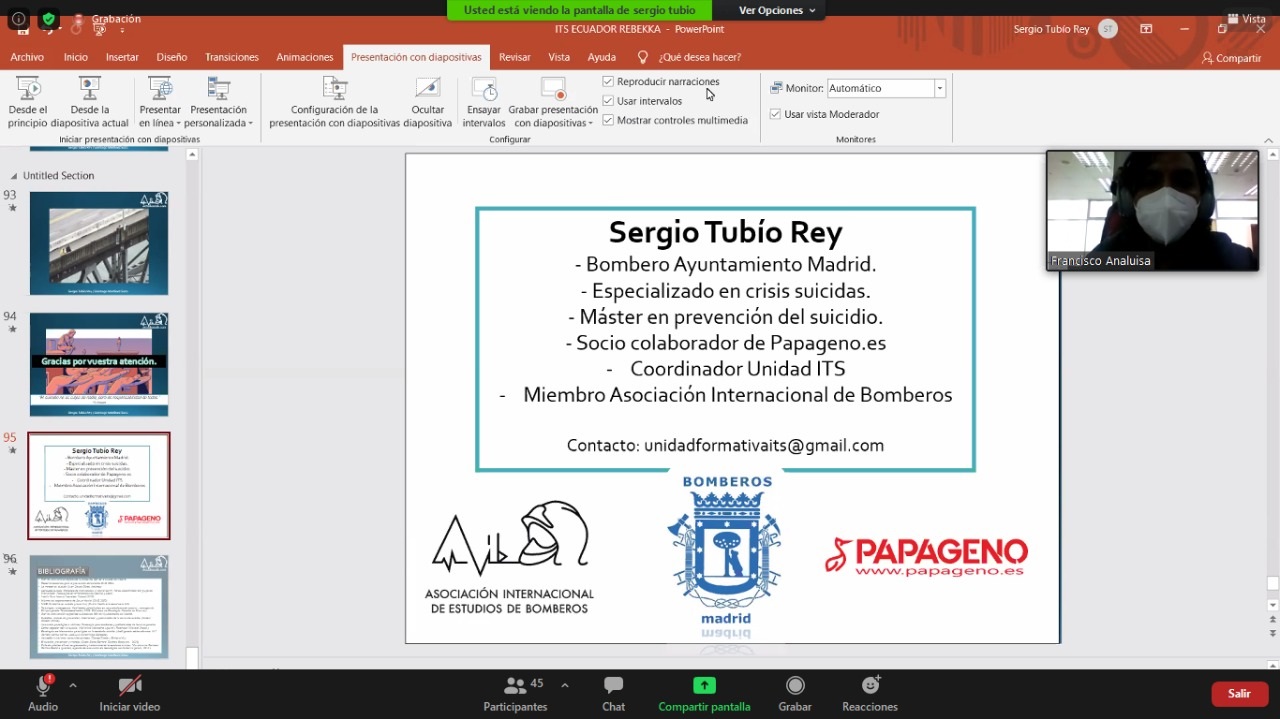This screenshot has width=1280, height=719.
Task: Click Bomberos Madrid crest image
Action: tap(725, 551)
